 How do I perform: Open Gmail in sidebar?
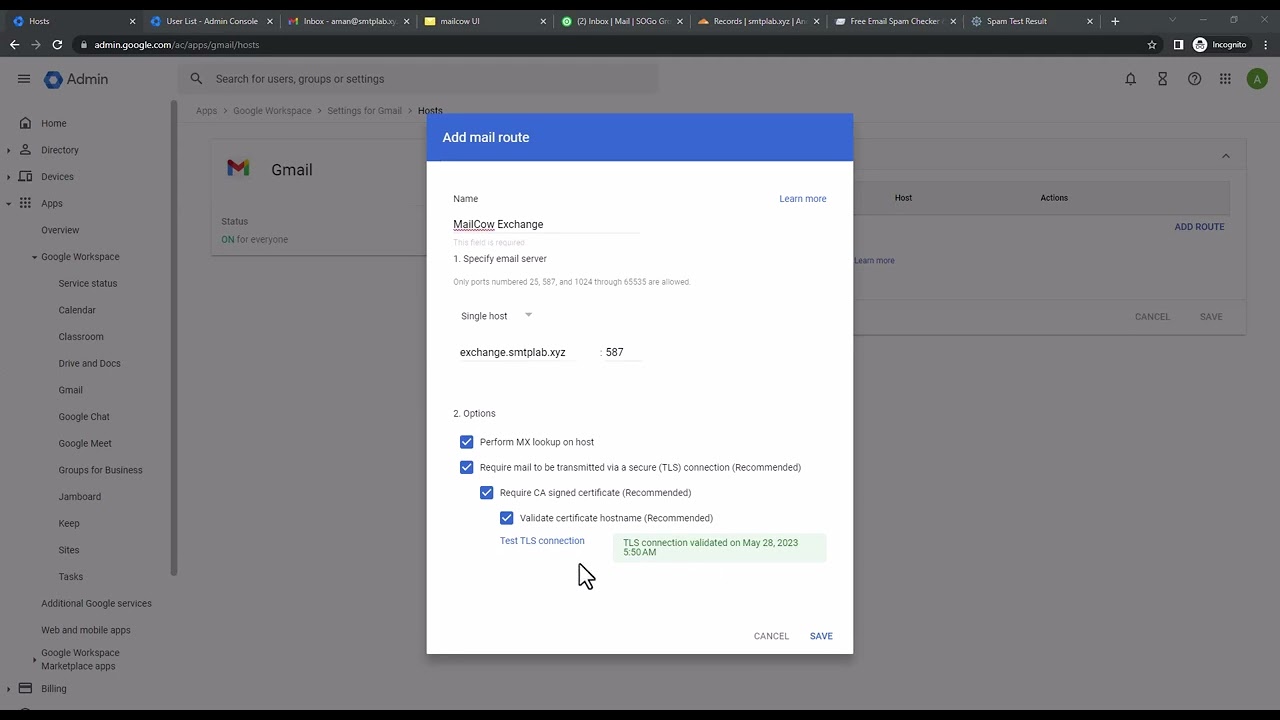(x=70, y=390)
